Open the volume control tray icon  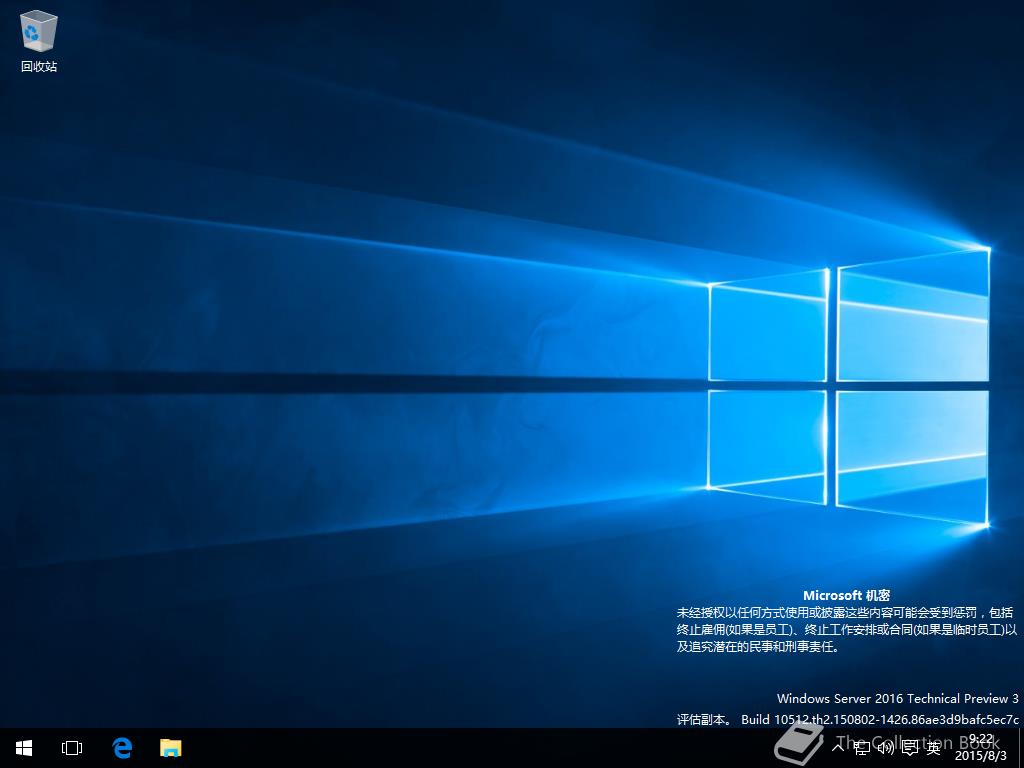(x=886, y=747)
